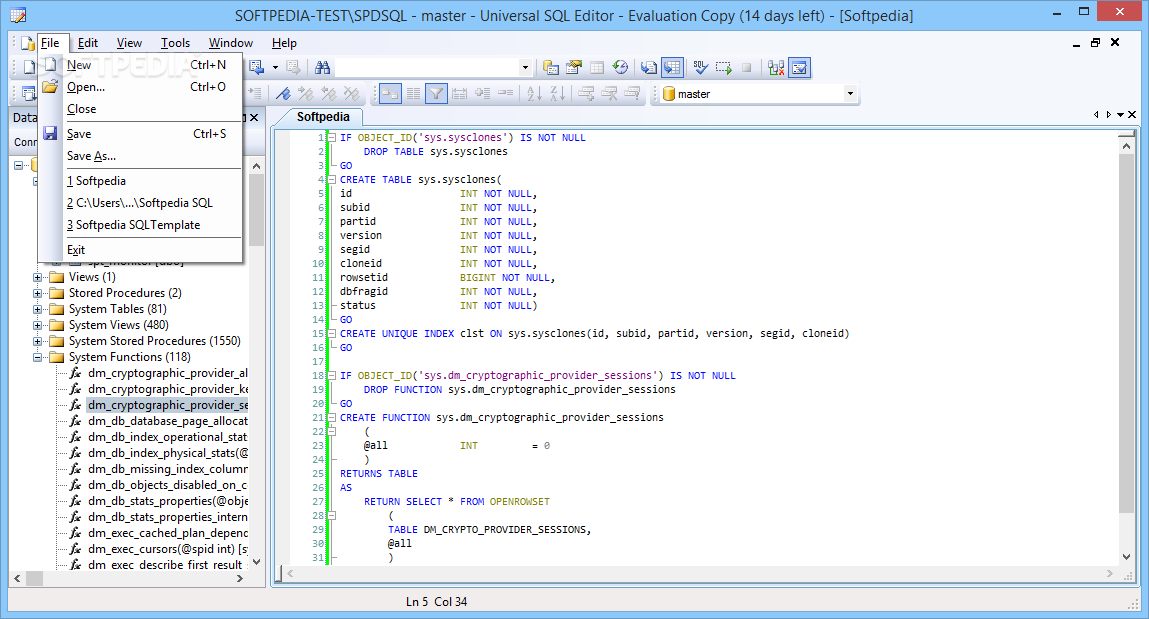1149x619 pixels.
Task: Close the left Data panel
Action: pos(254,117)
